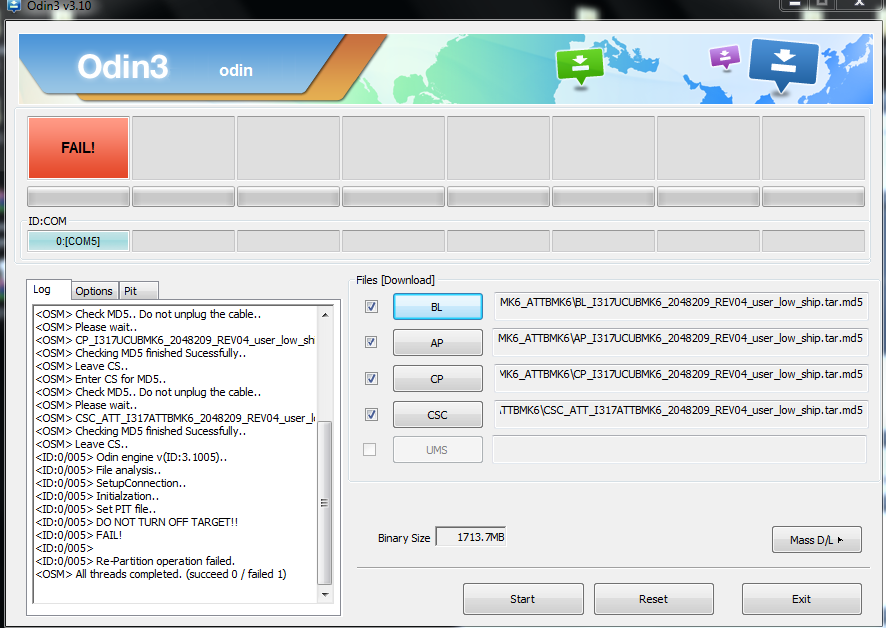Click the CP file path field

pyautogui.click(x=680, y=379)
